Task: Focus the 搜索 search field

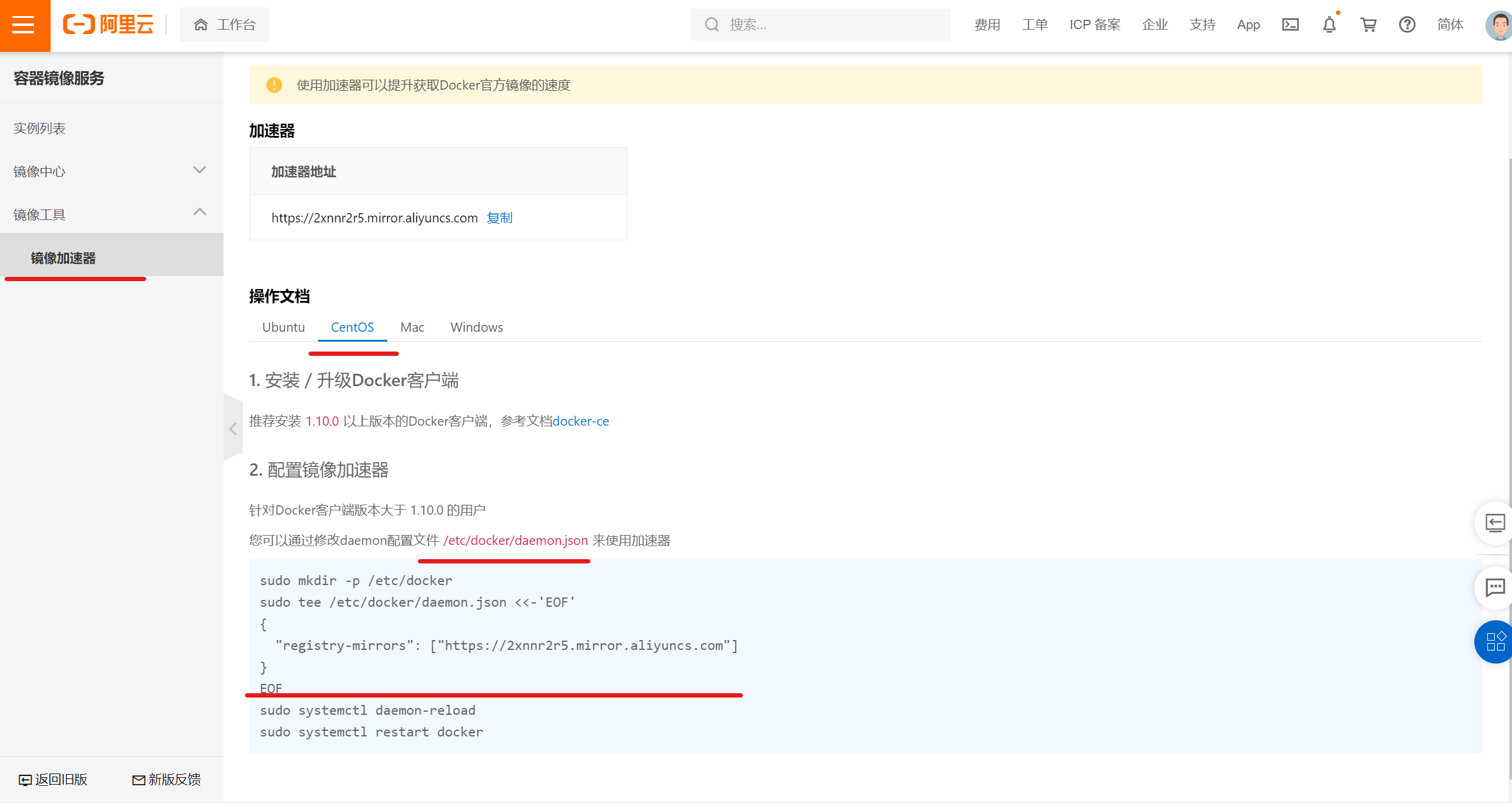Action: pyautogui.click(x=820, y=25)
